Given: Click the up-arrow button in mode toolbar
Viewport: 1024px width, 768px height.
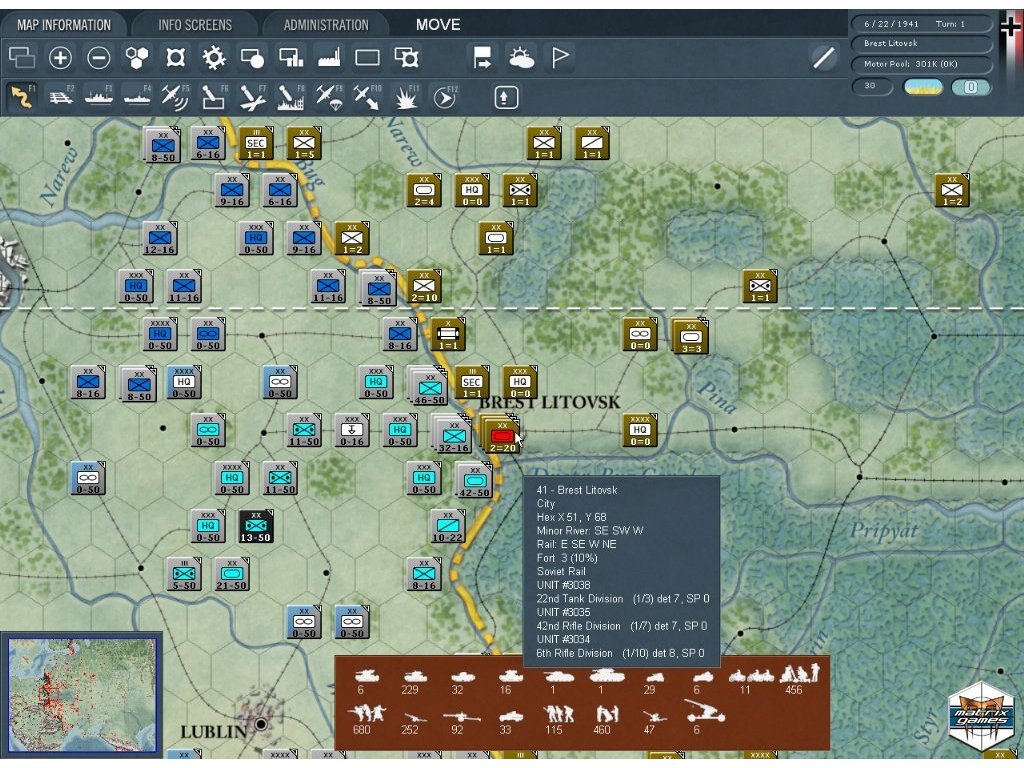Looking at the screenshot, I should 507,97.
